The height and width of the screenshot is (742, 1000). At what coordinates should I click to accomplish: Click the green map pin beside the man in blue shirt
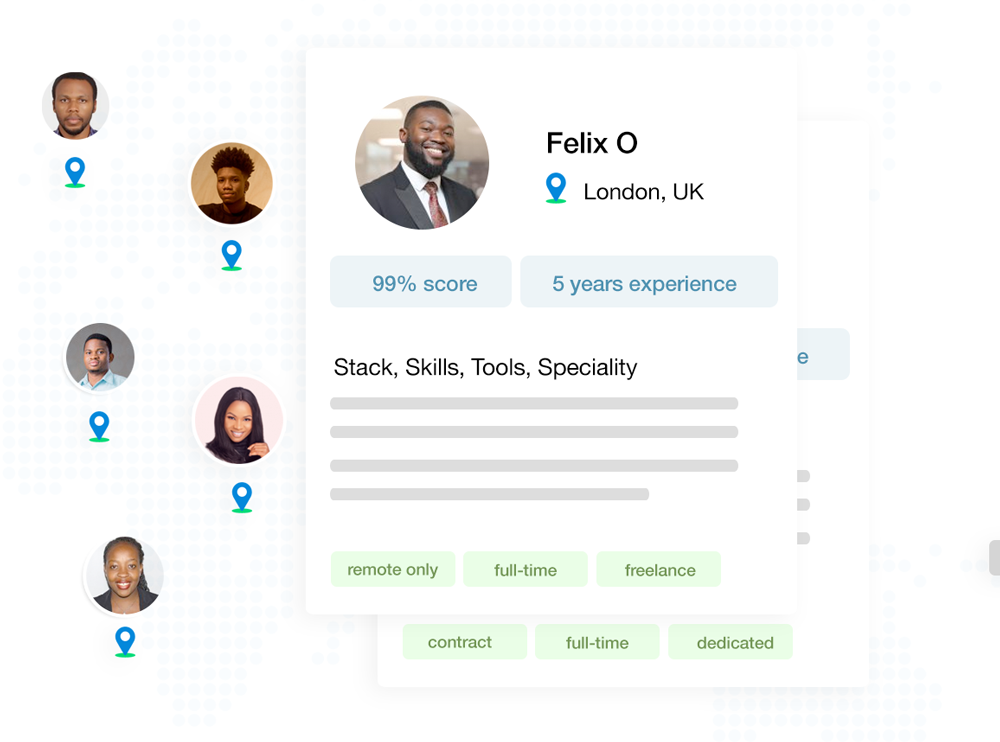98,425
